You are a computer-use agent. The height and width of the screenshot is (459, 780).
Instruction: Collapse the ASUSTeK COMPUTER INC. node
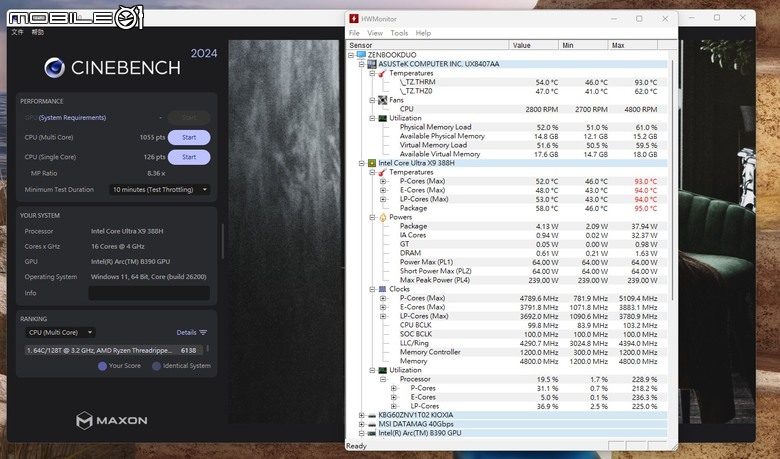point(362,64)
